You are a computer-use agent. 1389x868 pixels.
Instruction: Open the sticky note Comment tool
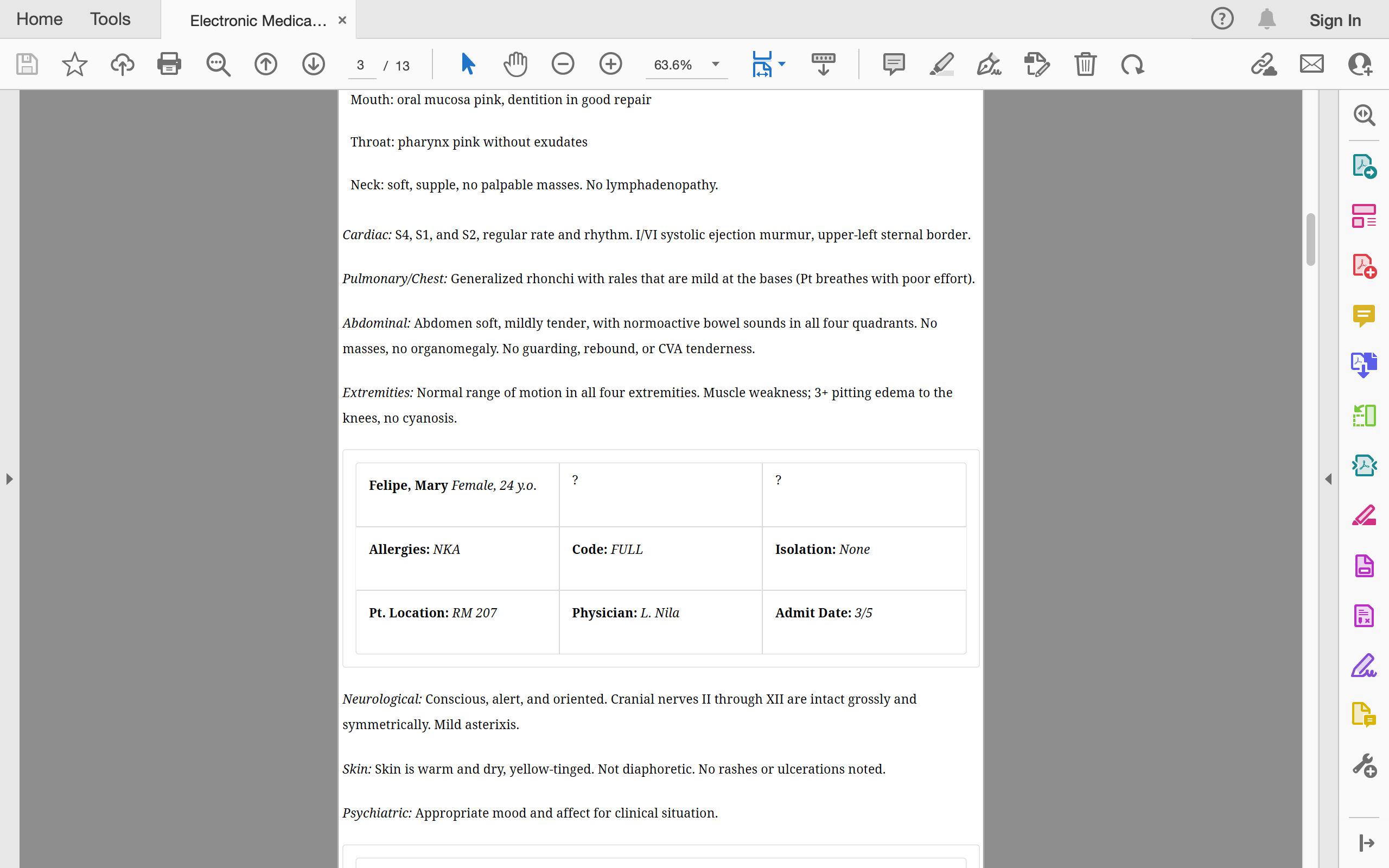(894, 63)
